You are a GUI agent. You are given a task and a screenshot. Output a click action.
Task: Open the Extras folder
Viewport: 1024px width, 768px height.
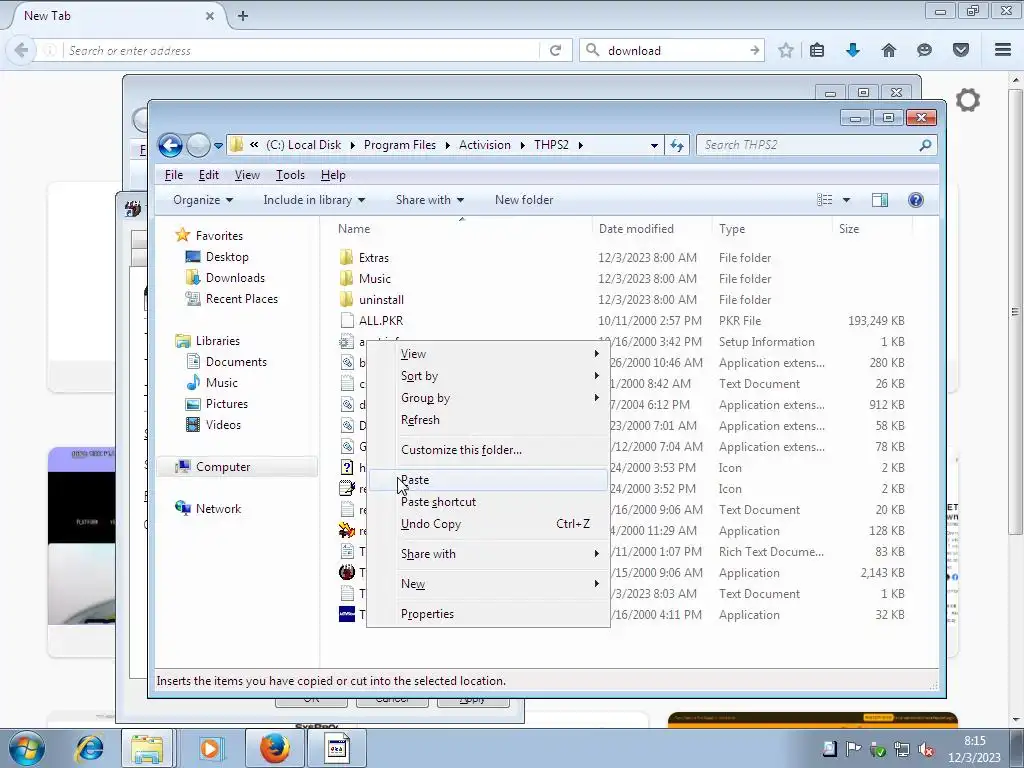374,258
